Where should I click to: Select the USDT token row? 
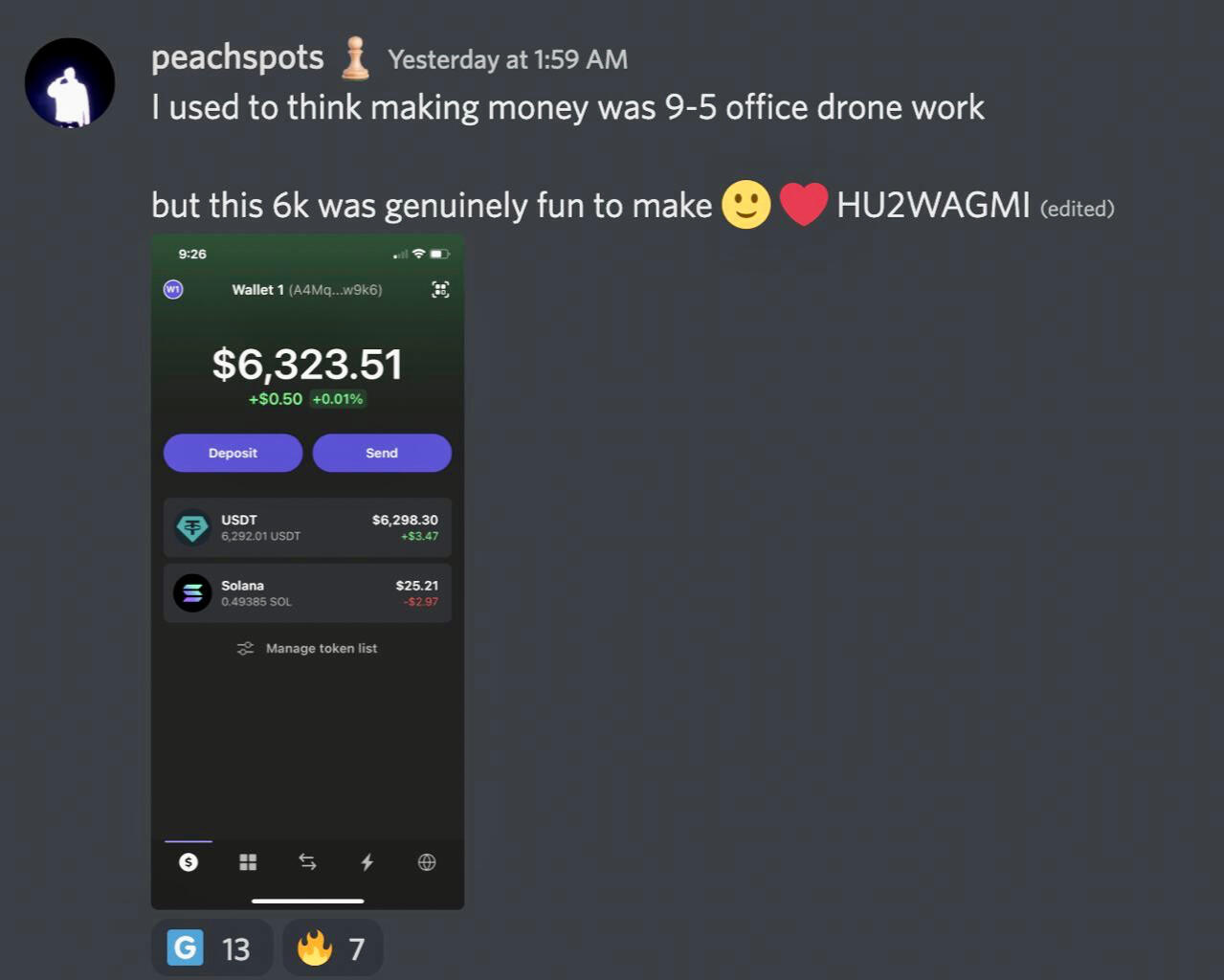(x=307, y=527)
